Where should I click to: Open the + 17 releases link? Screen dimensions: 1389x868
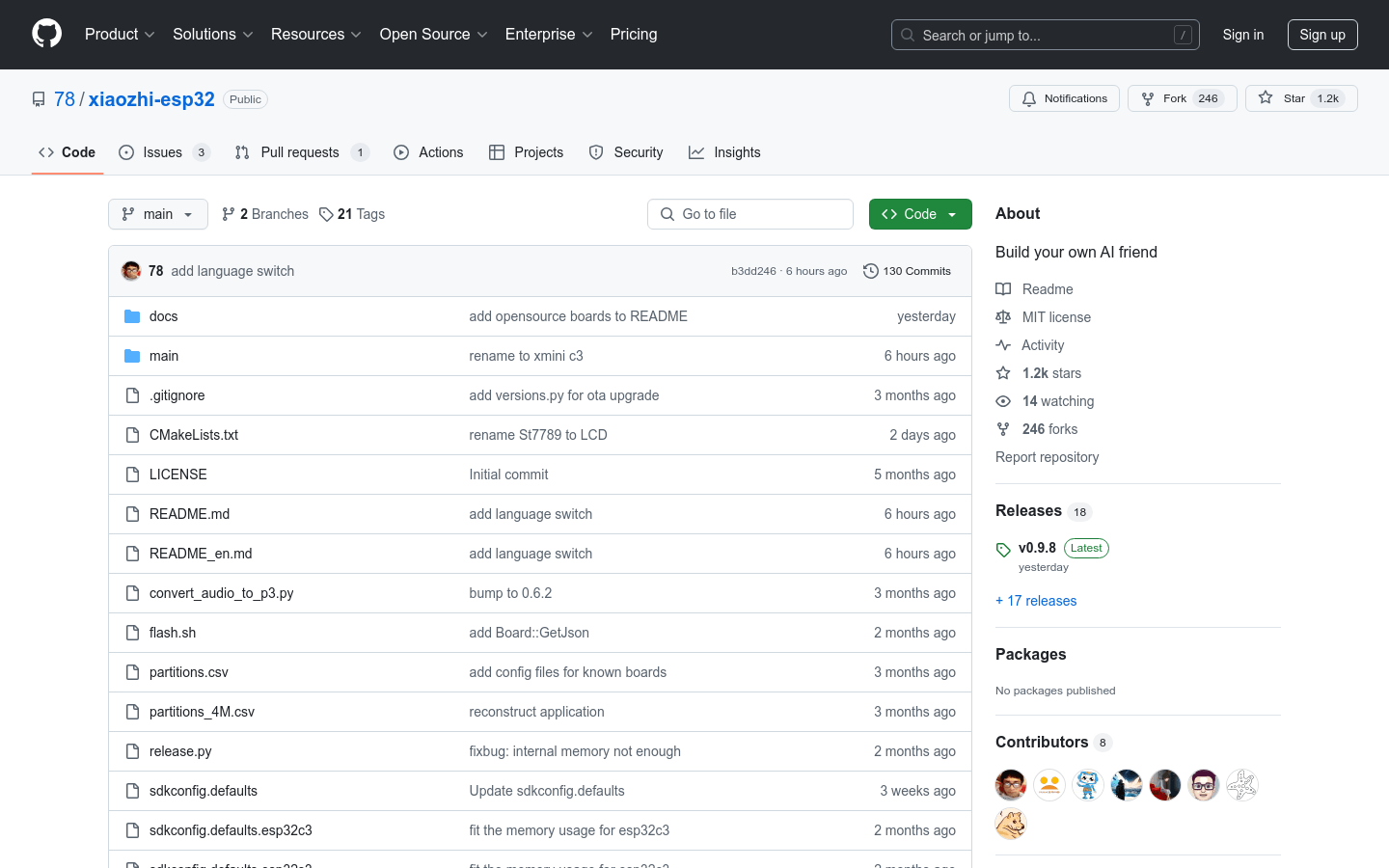tap(1036, 601)
